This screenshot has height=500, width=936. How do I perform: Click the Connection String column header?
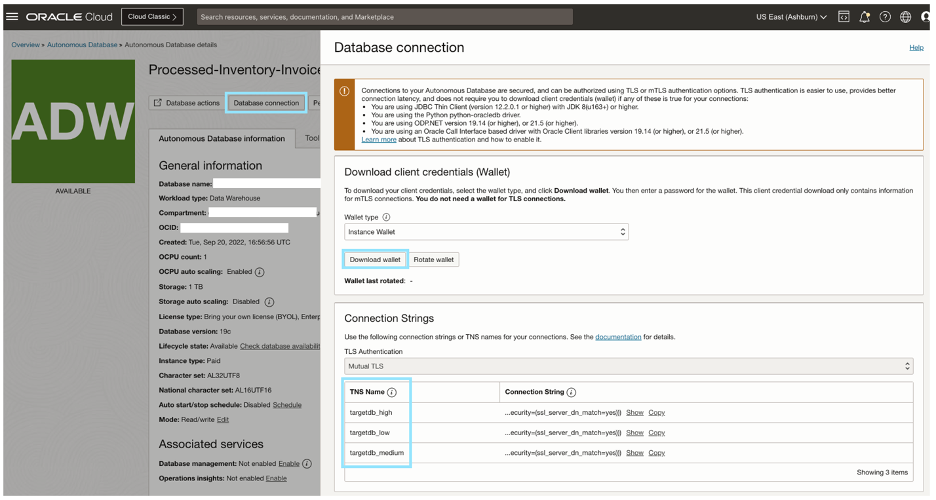coord(534,392)
